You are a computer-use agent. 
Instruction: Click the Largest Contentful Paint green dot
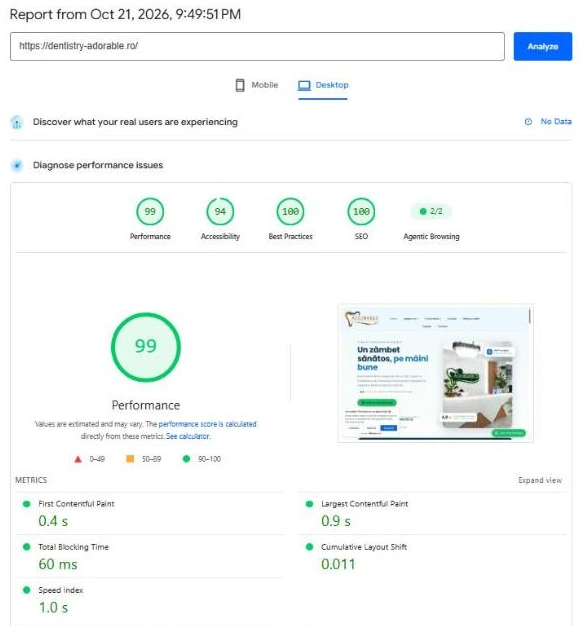(309, 504)
